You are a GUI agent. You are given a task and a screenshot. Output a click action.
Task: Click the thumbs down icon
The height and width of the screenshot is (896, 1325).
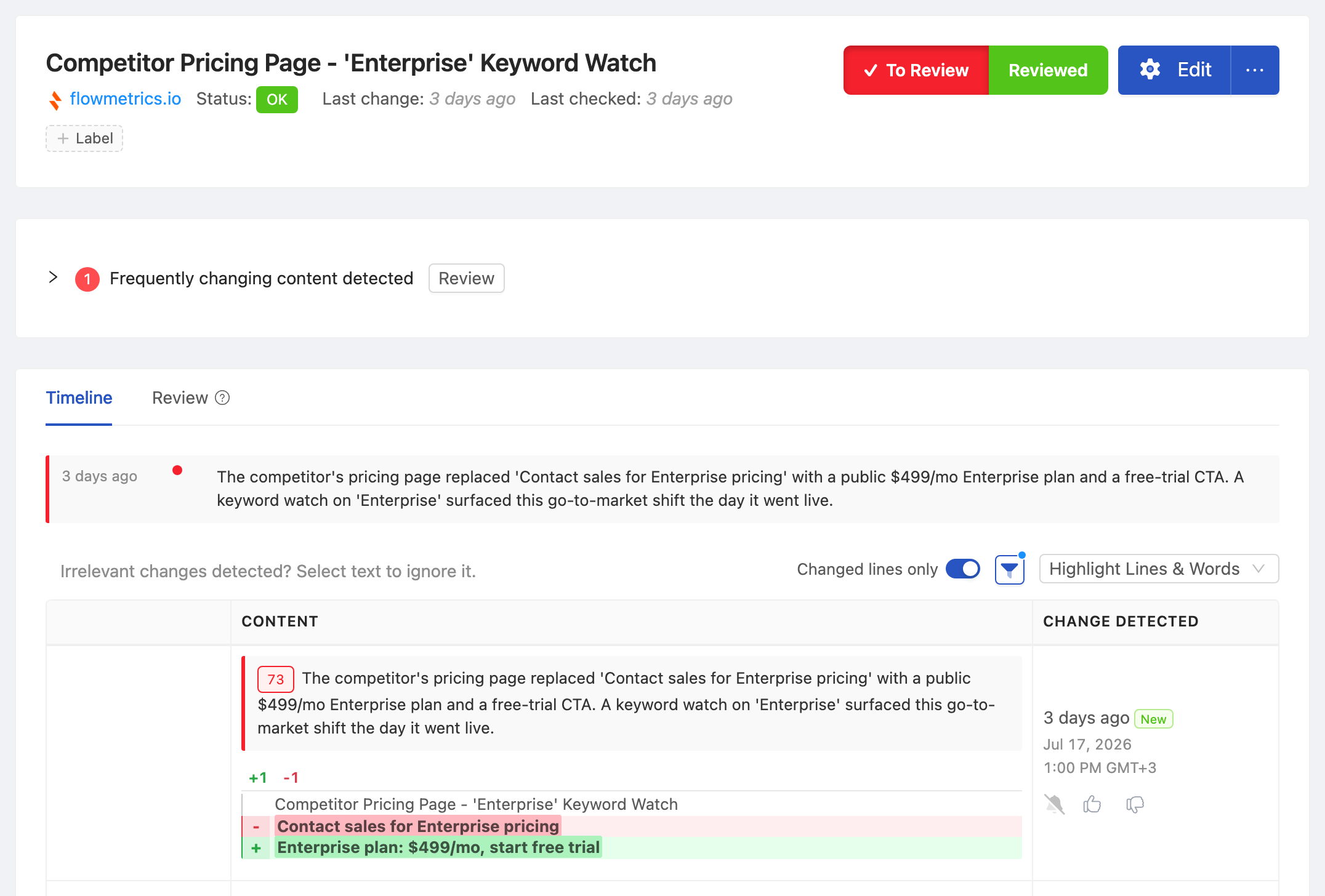[x=1135, y=804]
